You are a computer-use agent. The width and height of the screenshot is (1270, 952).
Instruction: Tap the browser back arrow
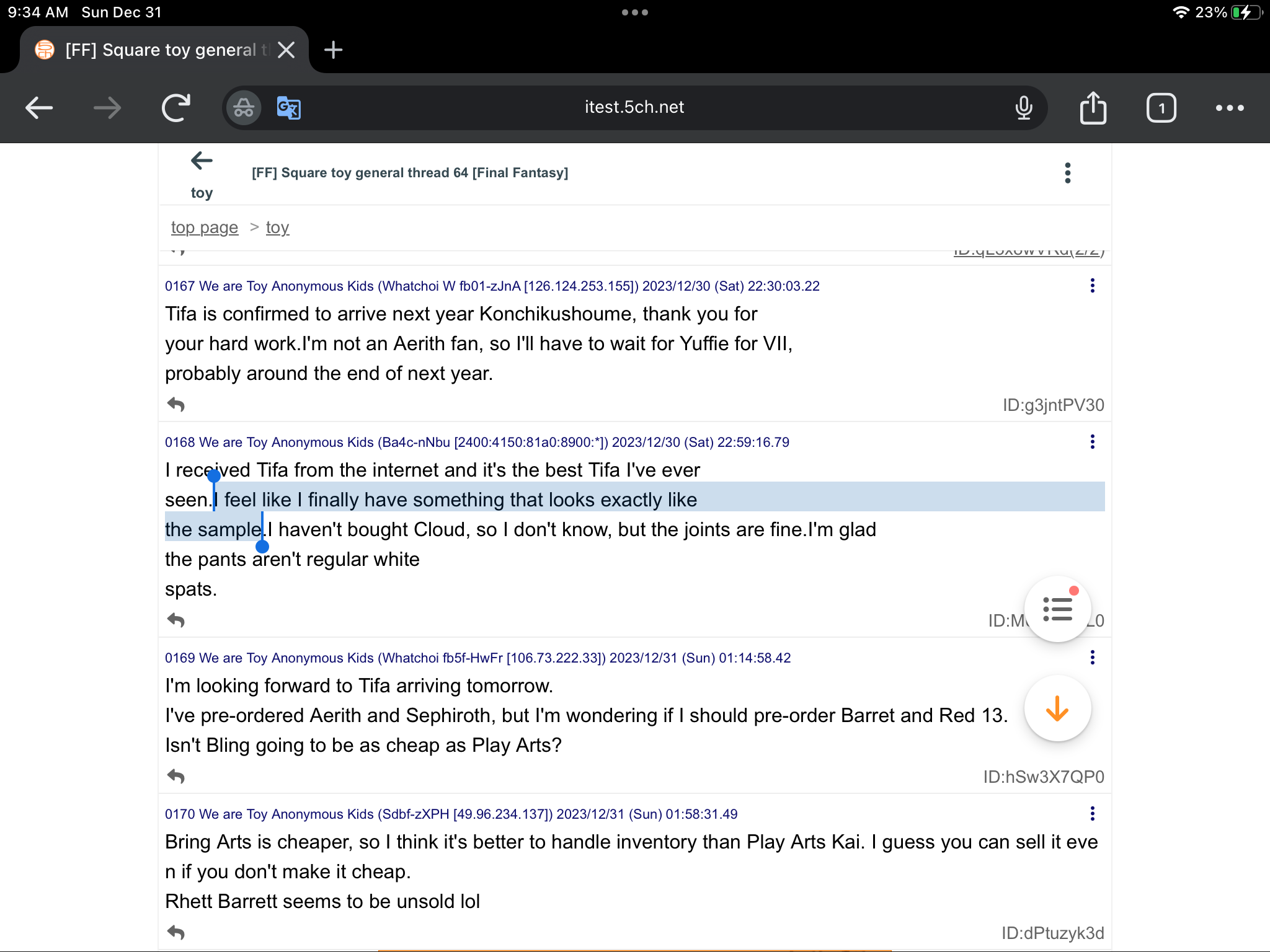tap(38, 108)
